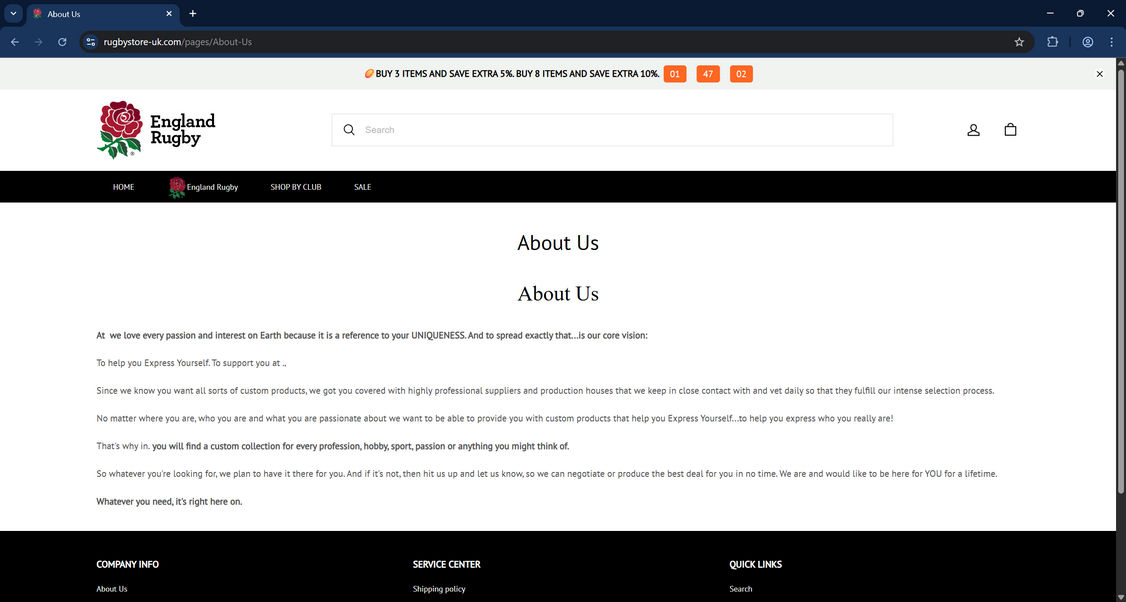The height and width of the screenshot is (602, 1126).
Task: Click the browser back arrow
Action: [x=15, y=42]
